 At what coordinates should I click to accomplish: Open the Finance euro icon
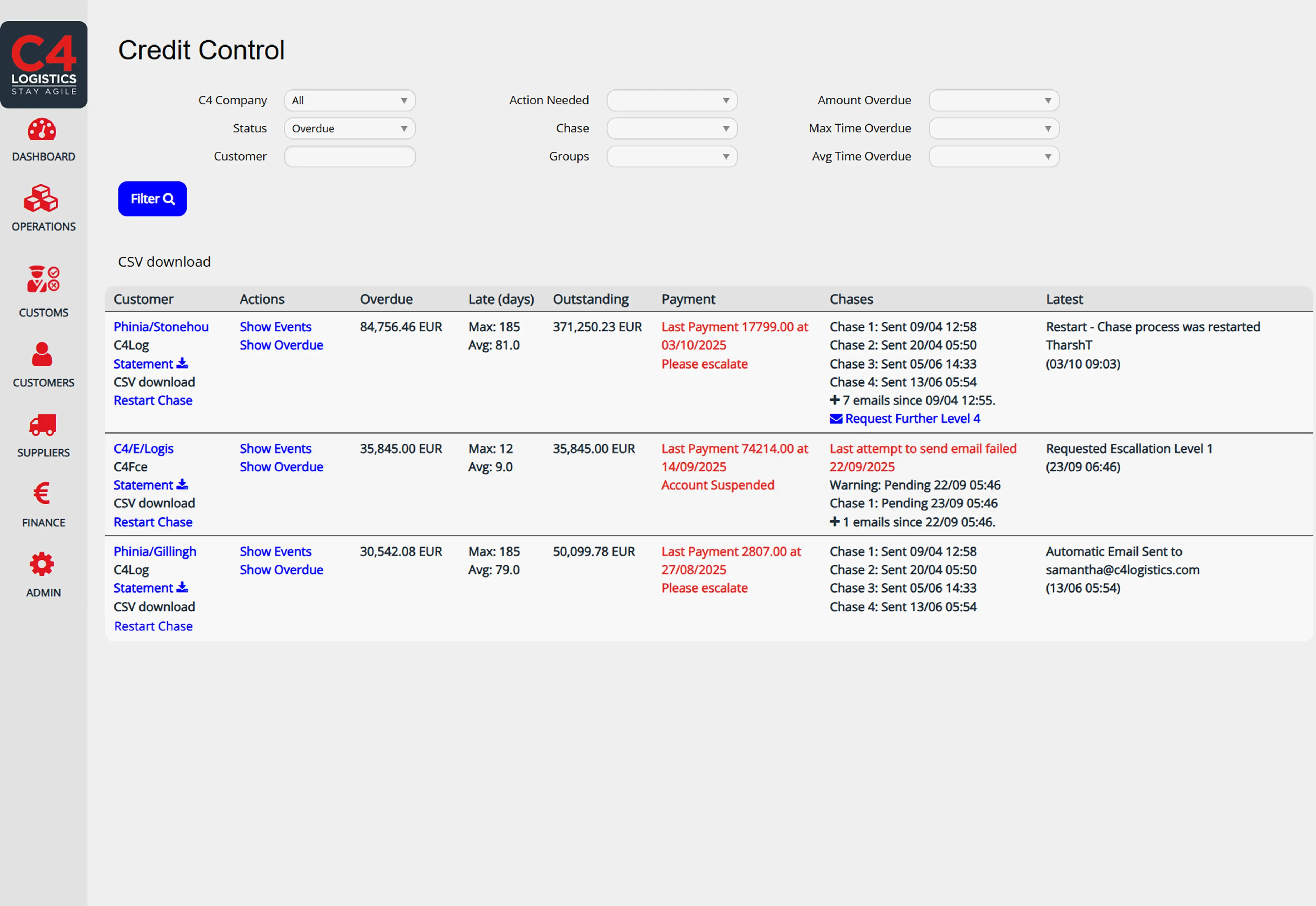pyautogui.click(x=42, y=493)
